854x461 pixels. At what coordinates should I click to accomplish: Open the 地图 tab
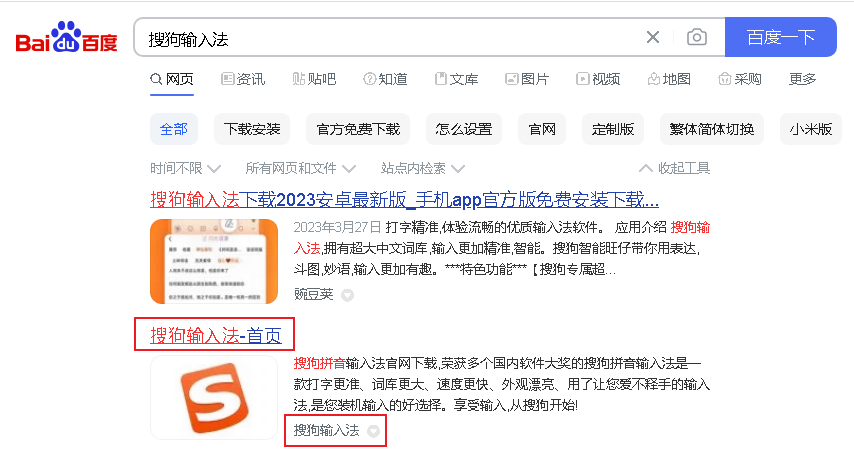pos(669,80)
